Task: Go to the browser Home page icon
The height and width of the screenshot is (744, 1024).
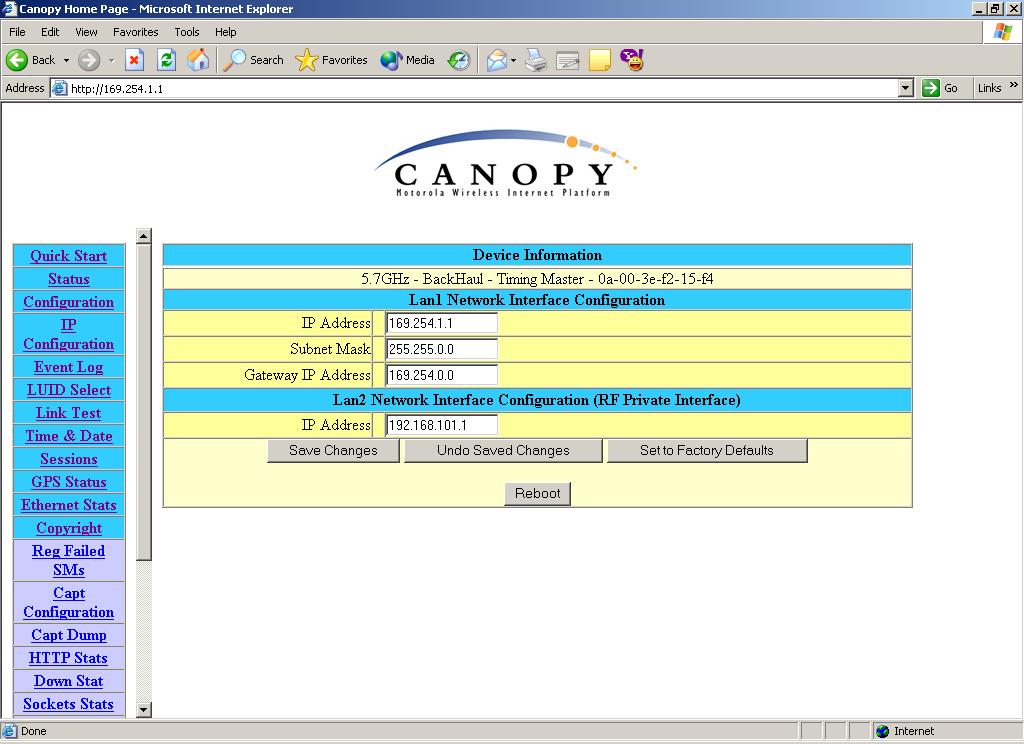Action: (198, 60)
